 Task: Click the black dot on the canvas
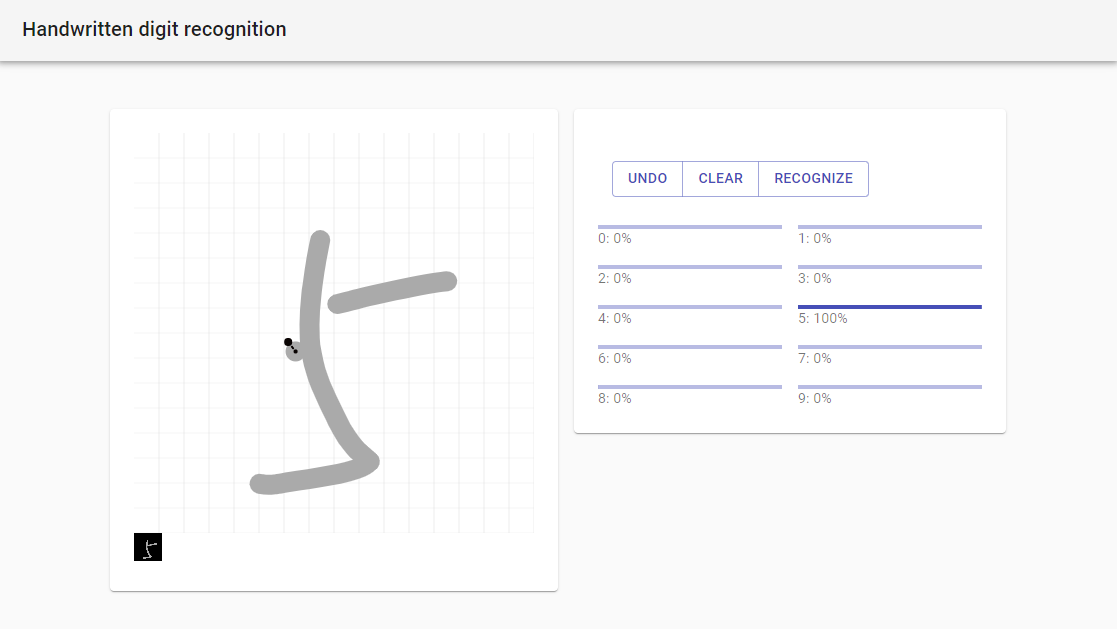[288, 342]
